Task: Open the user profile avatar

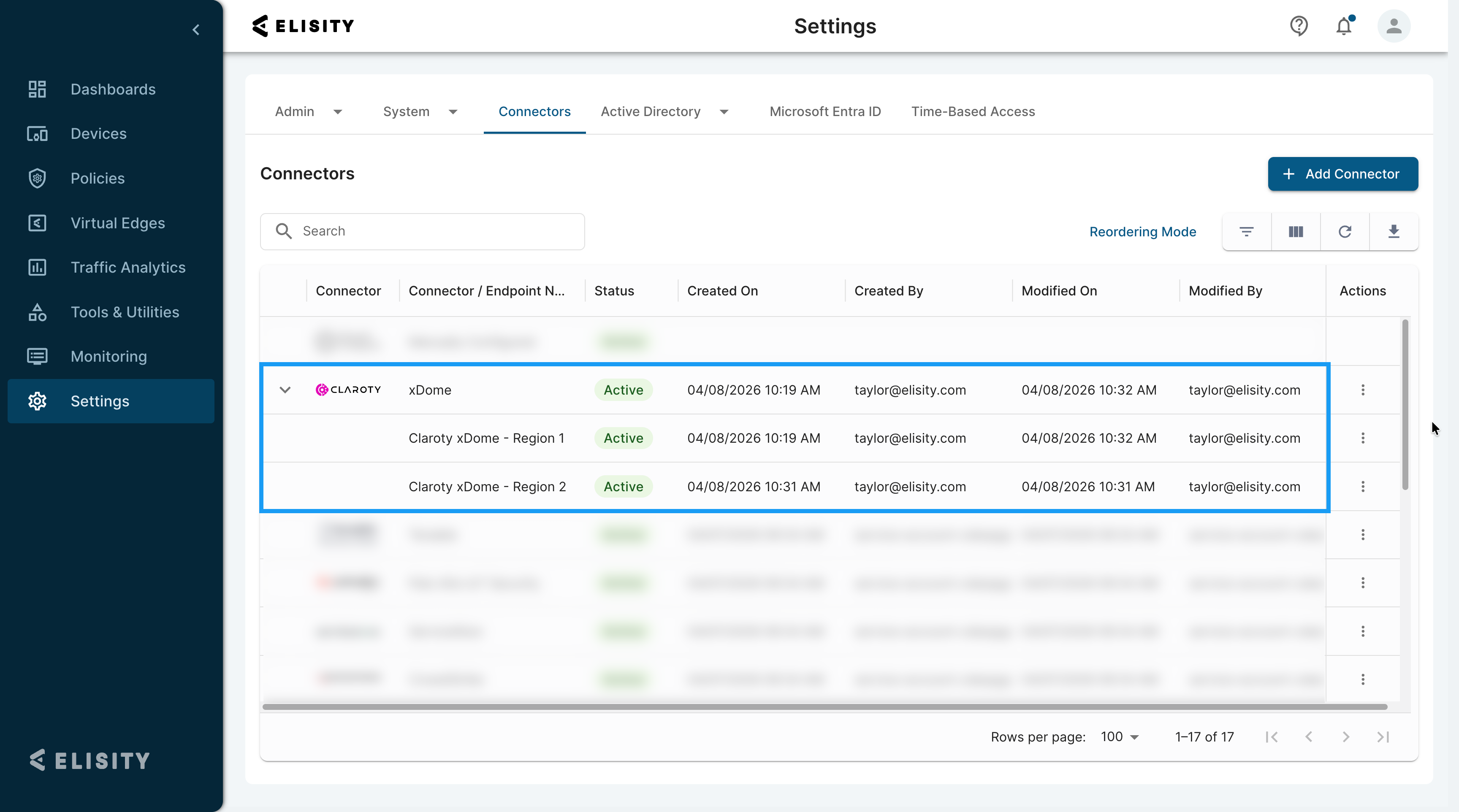Action: [x=1394, y=26]
